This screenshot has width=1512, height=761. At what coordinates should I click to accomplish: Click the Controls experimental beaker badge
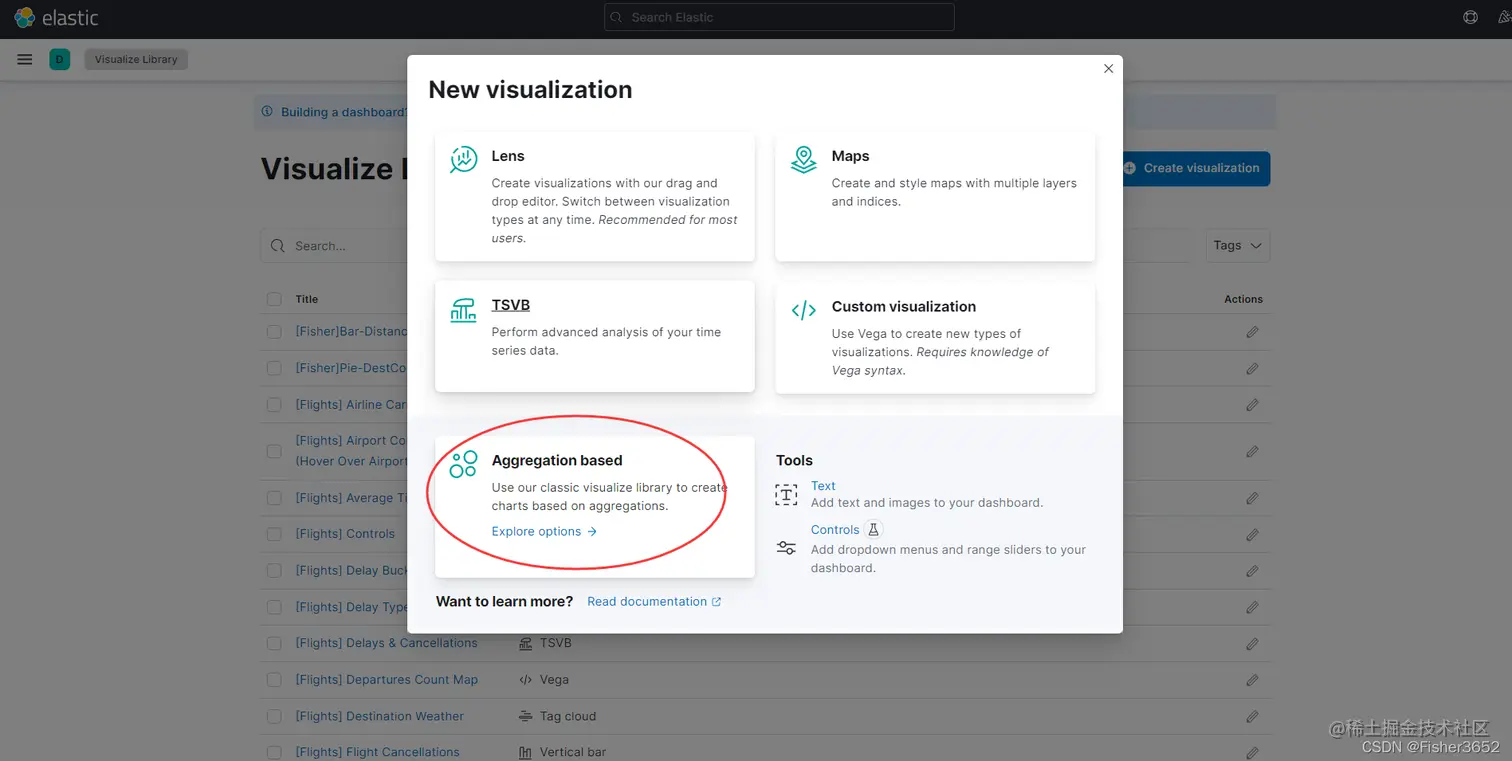[873, 530]
